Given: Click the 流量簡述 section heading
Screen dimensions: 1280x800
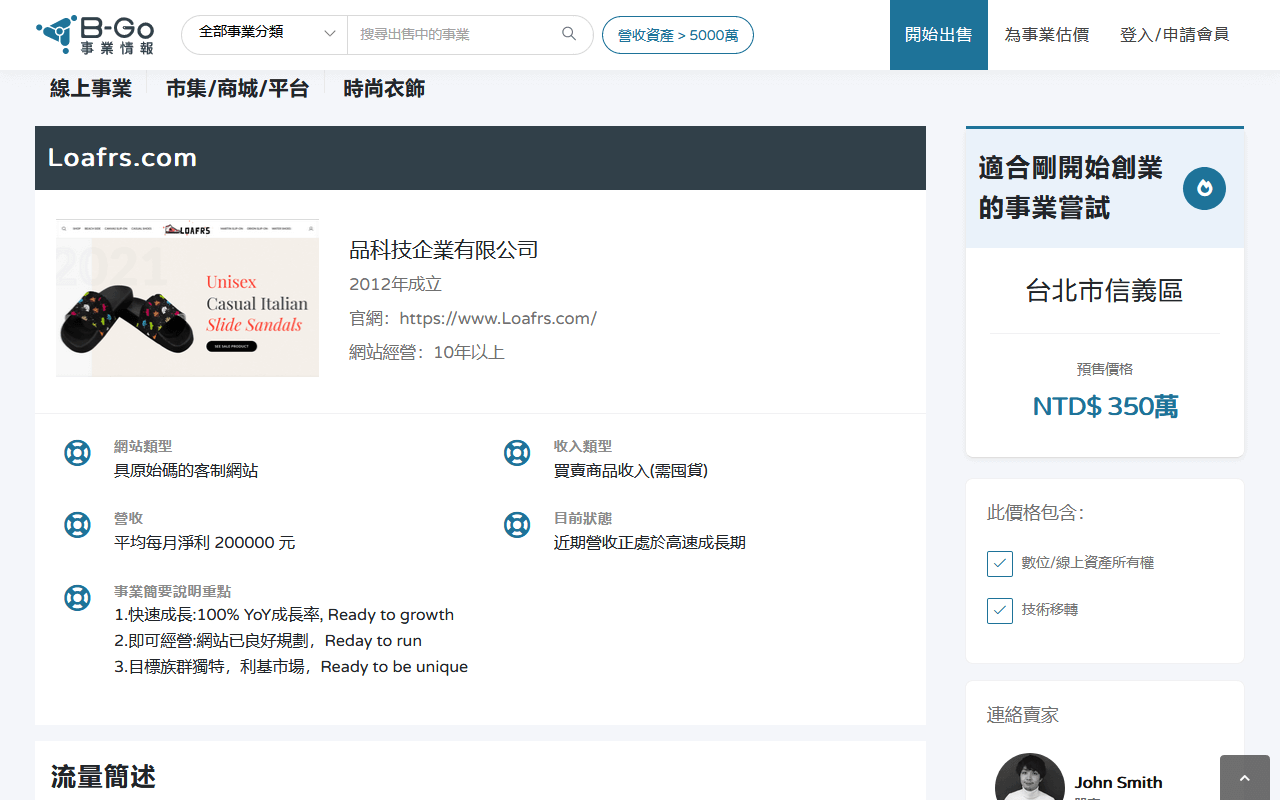Looking at the screenshot, I should 103,776.
